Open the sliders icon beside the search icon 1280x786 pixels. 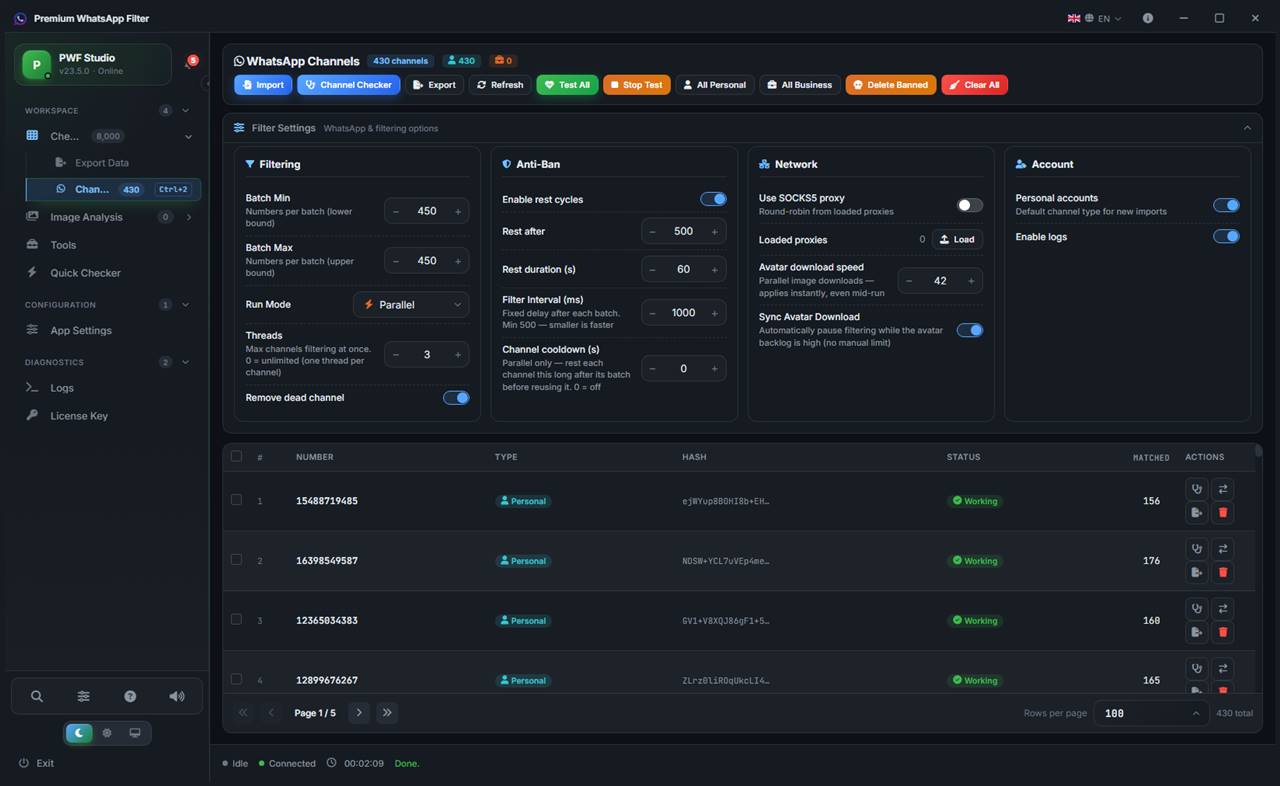83,696
